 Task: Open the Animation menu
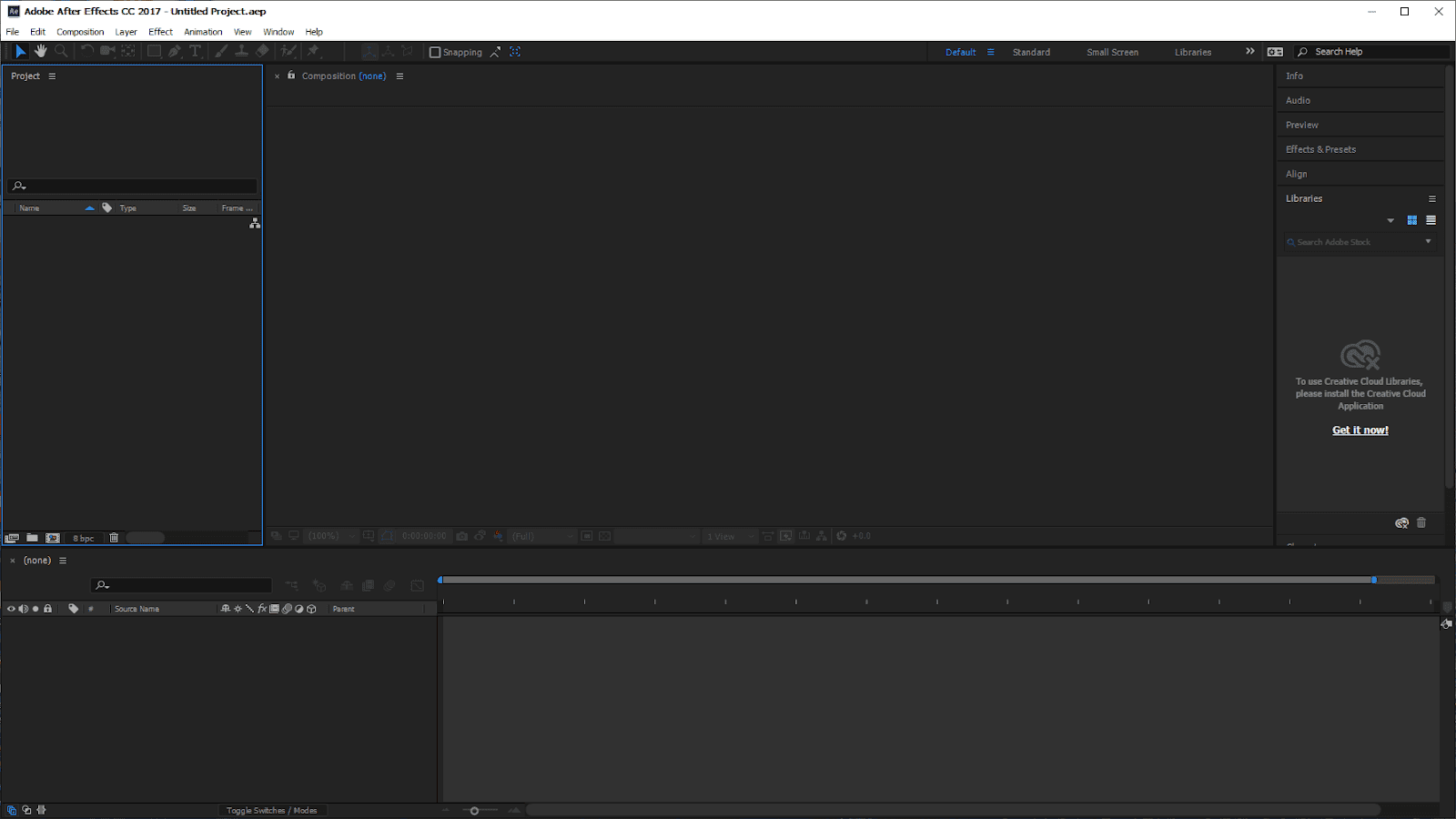(203, 32)
